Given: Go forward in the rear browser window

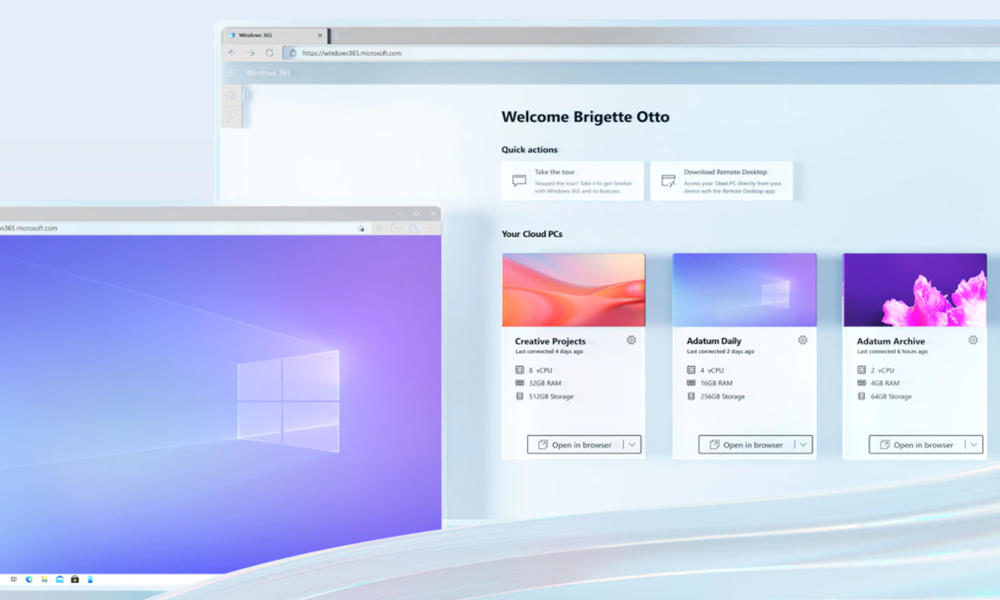Looking at the screenshot, I should point(251,53).
